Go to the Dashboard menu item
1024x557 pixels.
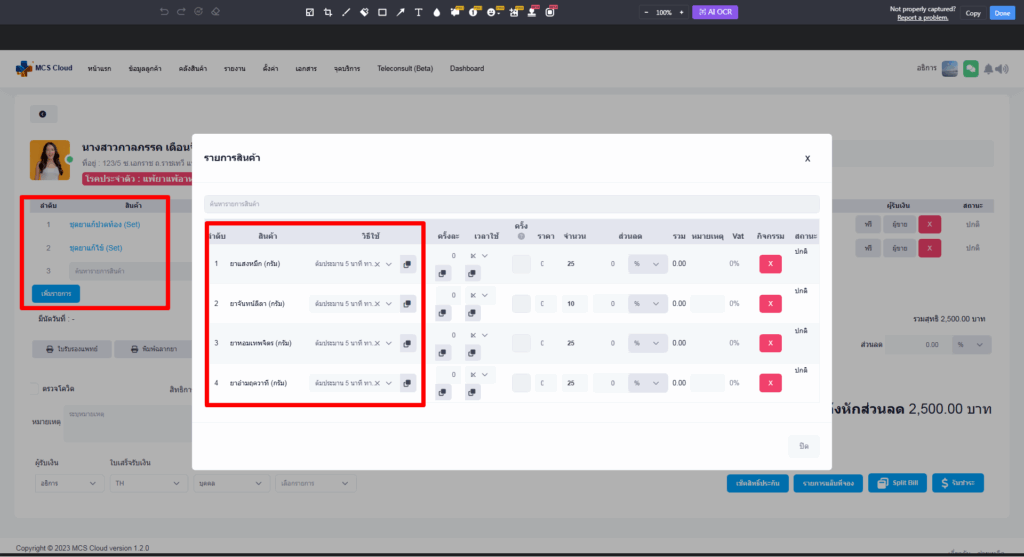467,69
